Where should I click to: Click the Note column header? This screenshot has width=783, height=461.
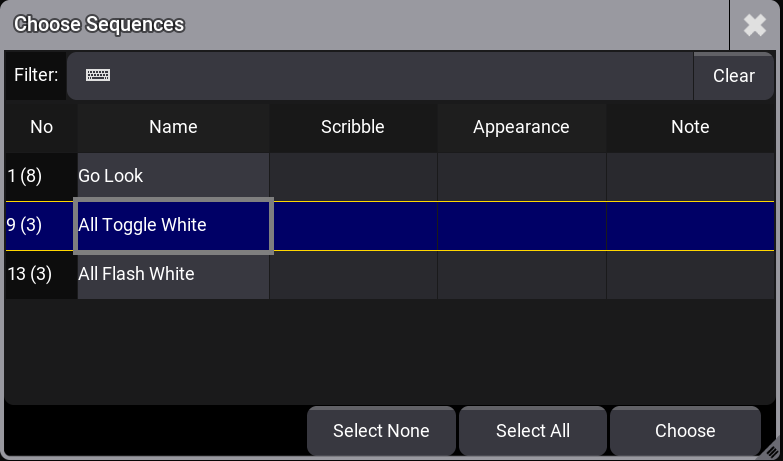coord(690,127)
